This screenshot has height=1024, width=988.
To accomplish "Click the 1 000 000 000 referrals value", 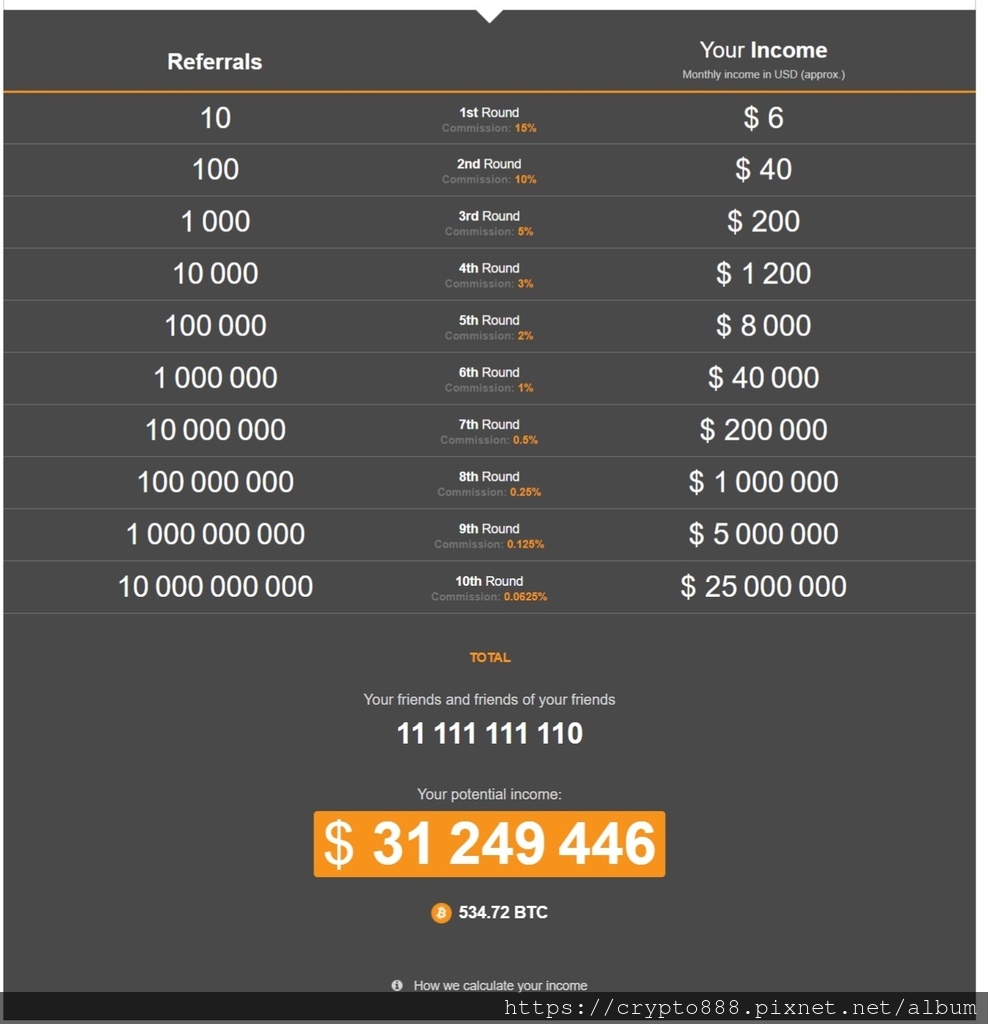I will (x=215, y=534).
